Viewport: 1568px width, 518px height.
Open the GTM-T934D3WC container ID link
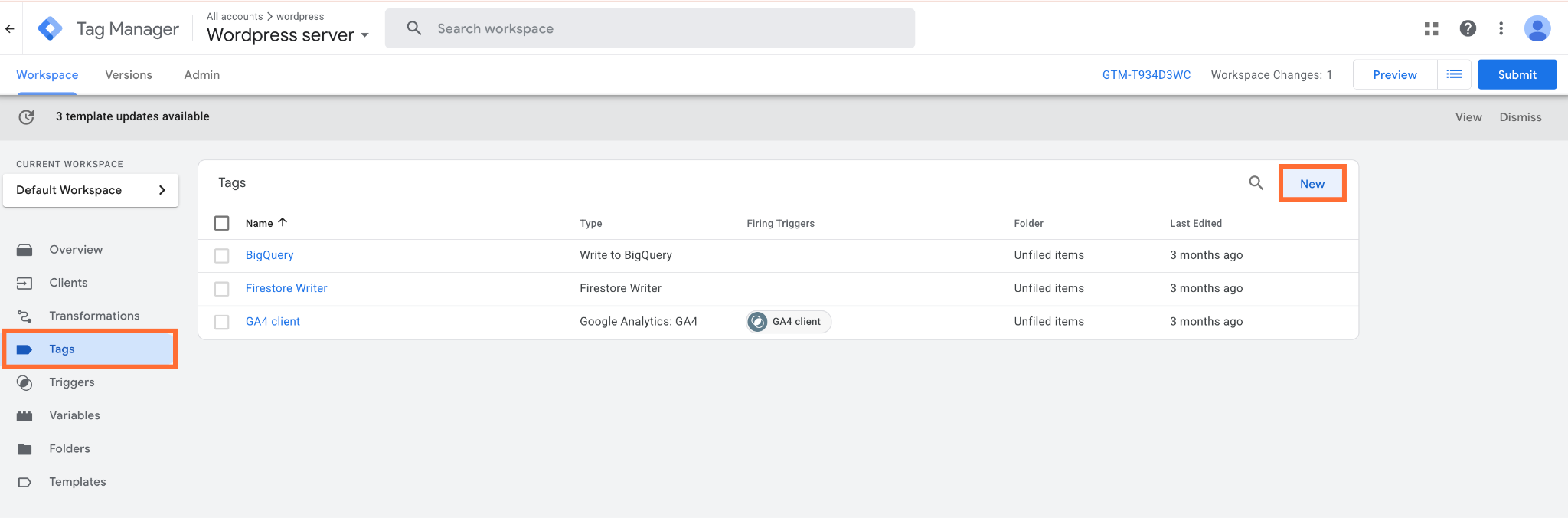point(1146,75)
